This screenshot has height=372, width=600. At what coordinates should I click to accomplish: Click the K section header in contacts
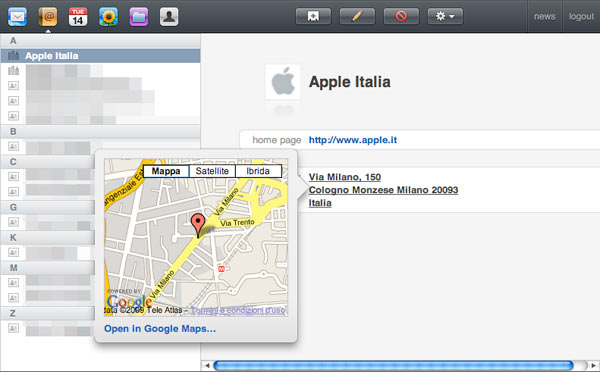47,238
